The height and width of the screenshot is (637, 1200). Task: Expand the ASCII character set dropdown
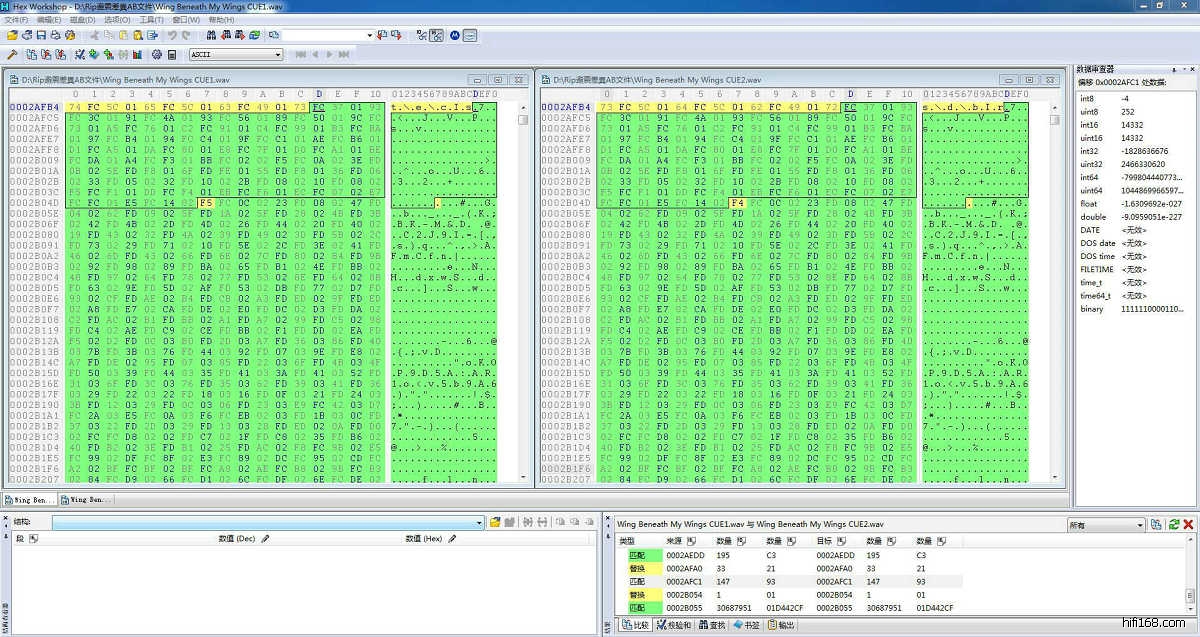click(x=277, y=54)
